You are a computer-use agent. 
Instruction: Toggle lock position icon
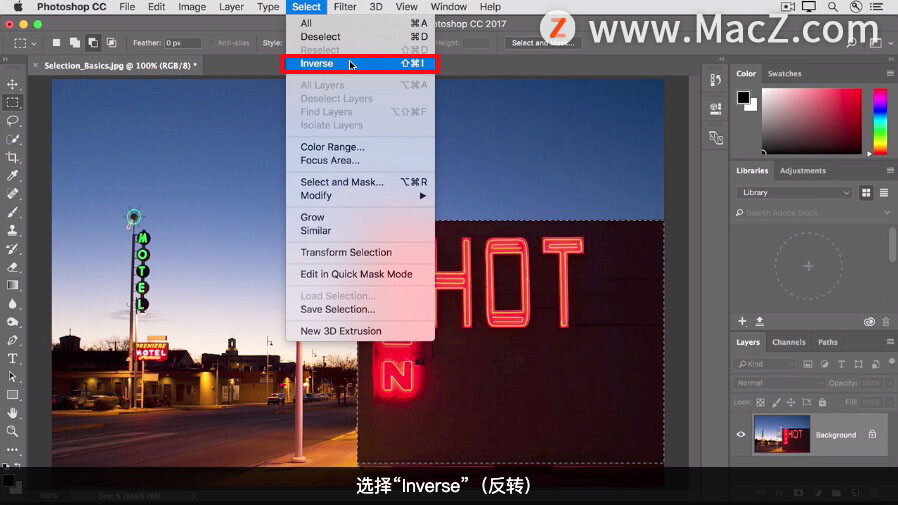point(791,403)
